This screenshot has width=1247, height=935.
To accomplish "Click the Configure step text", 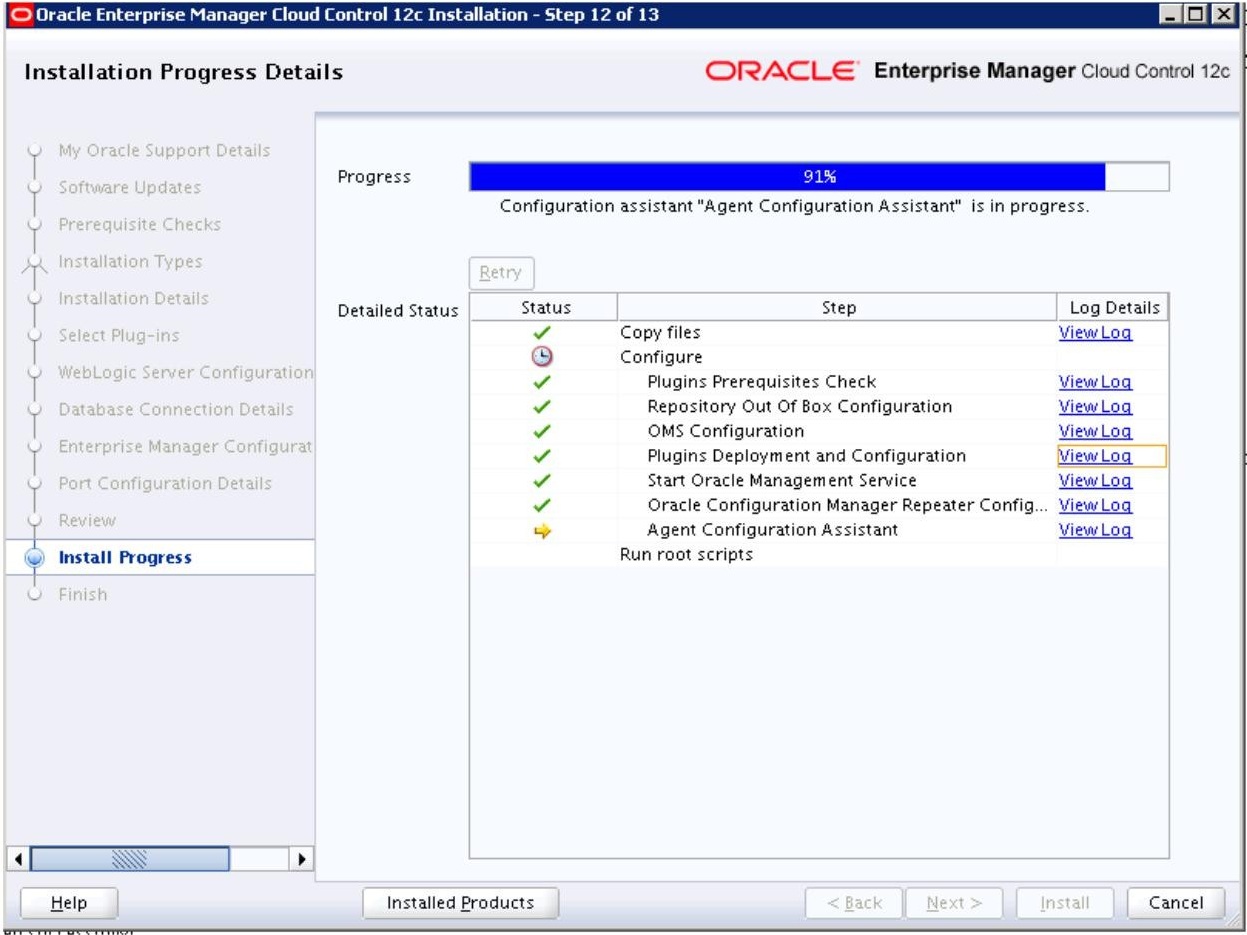I will click(661, 357).
